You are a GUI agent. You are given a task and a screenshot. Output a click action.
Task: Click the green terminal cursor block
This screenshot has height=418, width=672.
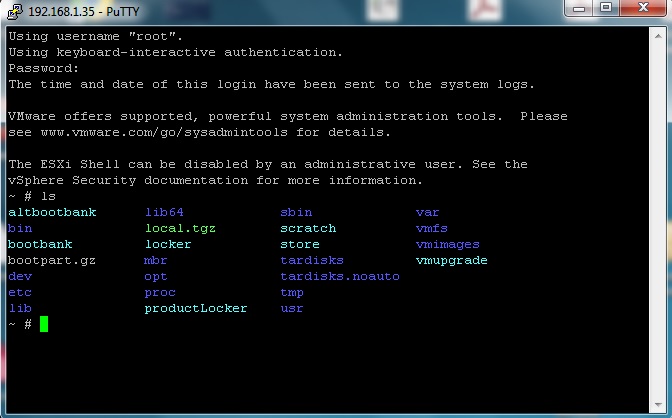click(x=44, y=324)
